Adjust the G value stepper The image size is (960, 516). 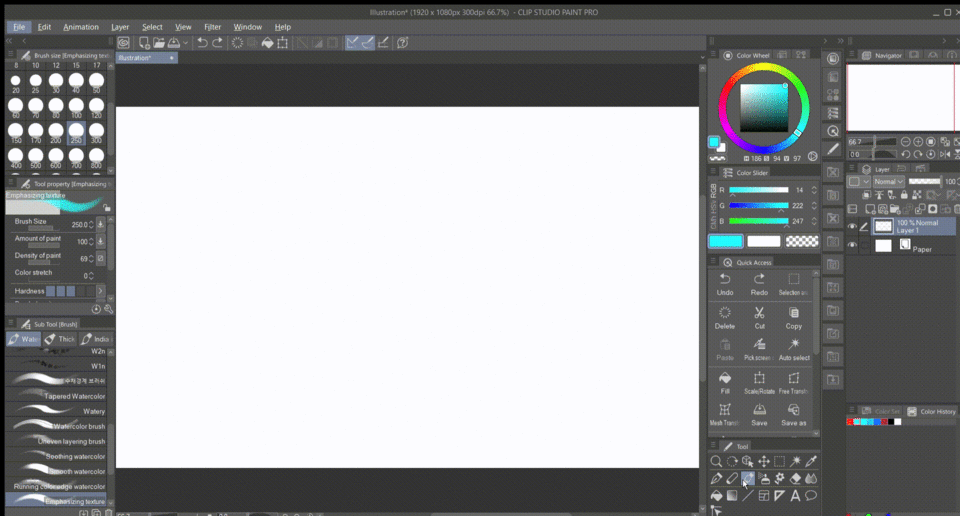[814, 206]
